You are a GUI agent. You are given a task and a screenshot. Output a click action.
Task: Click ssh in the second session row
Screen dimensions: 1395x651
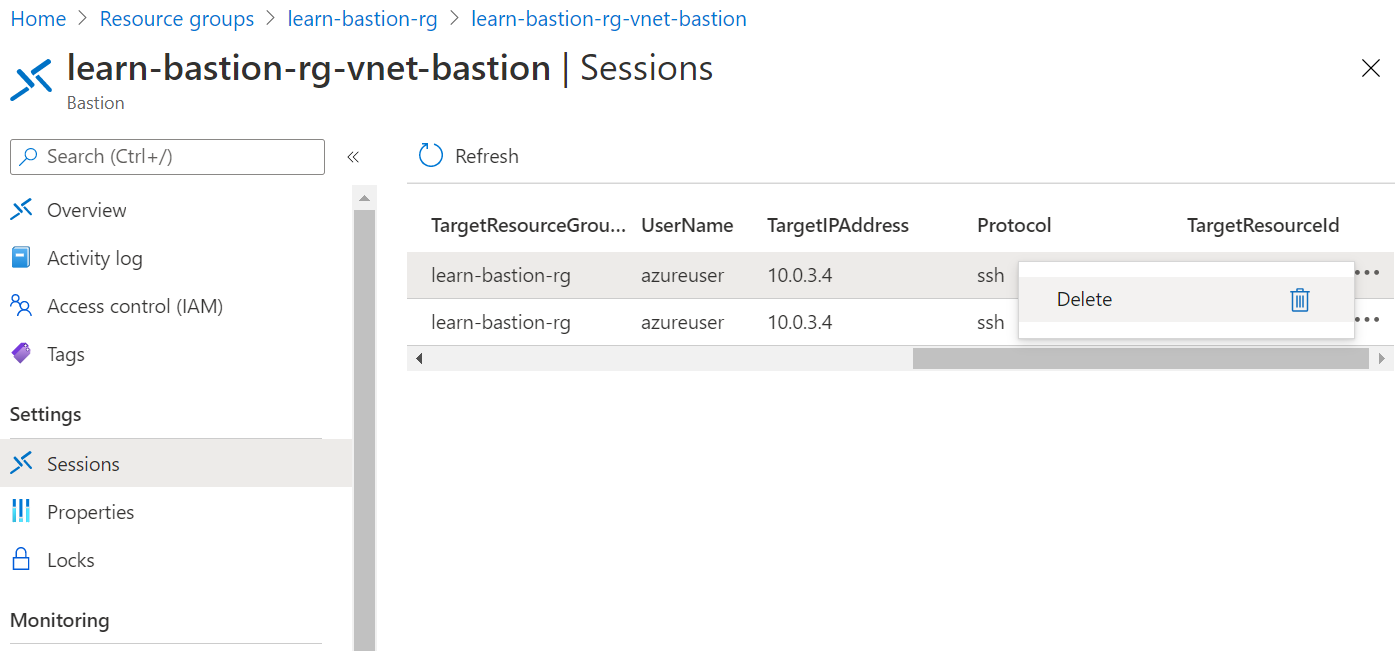click(991, 322)
